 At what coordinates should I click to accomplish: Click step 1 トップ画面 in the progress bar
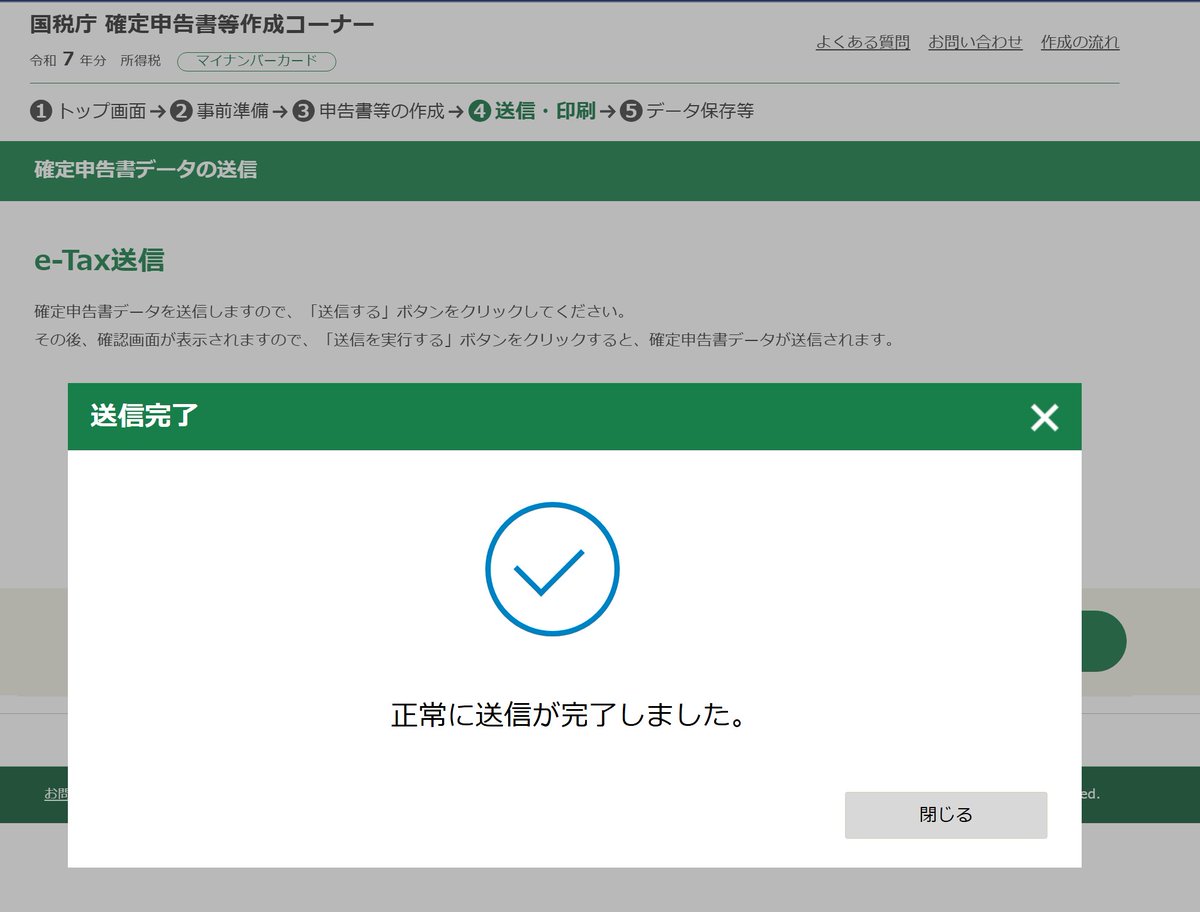(88, 111)
